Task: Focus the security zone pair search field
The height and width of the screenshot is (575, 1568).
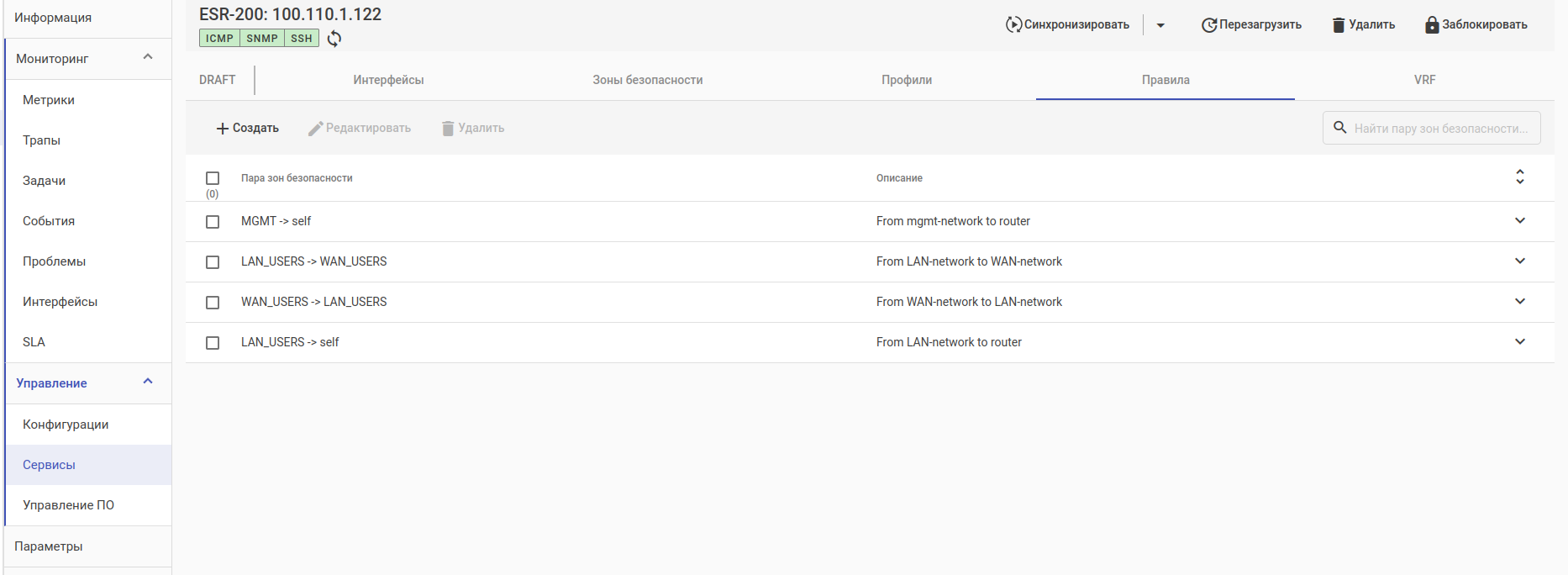Action: [1440, 129]
